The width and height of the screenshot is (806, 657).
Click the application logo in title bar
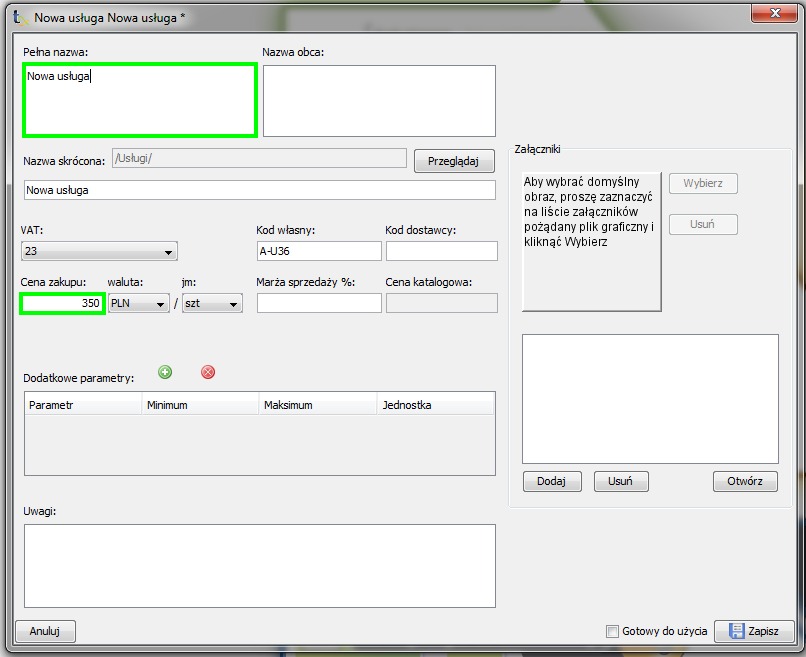(20, 18)
